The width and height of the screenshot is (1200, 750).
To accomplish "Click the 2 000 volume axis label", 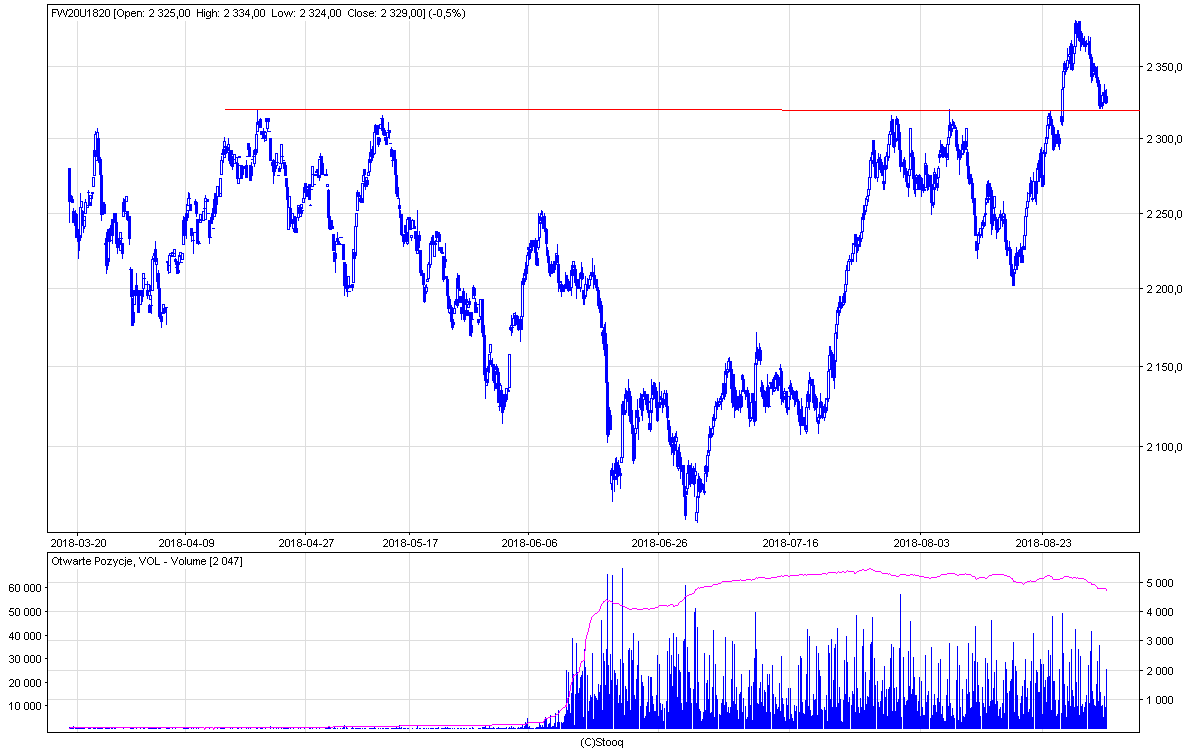I will (x=1160, y=671).
